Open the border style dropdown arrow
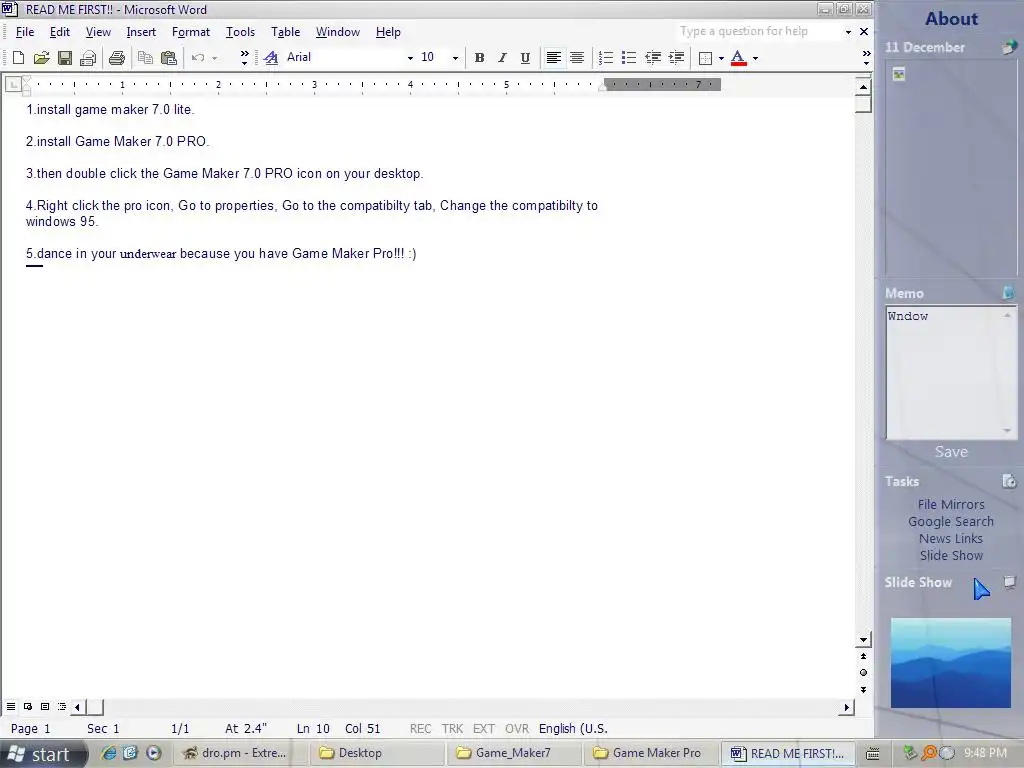 [721, 58]
